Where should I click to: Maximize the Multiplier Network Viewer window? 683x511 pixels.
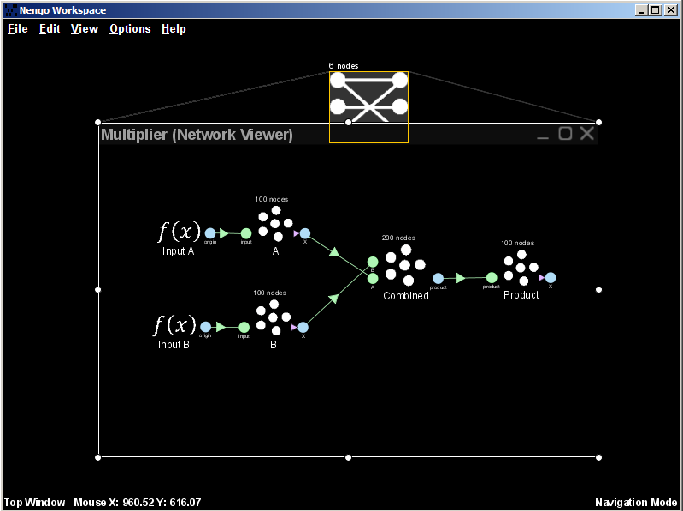(565, 134)
